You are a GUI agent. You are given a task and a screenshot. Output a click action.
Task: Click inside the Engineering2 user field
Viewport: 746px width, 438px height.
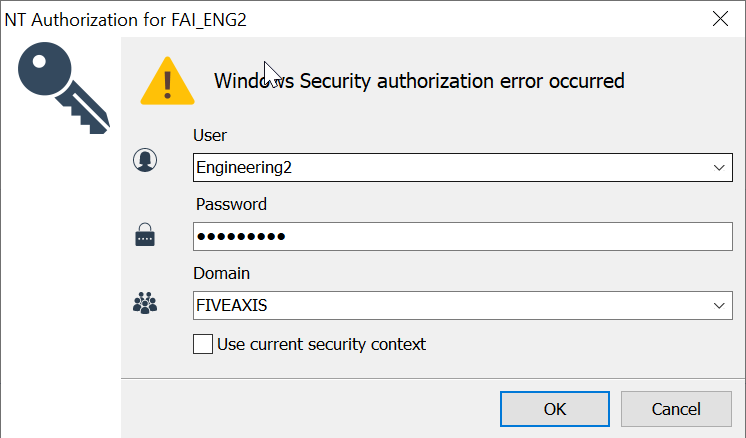point(440,168)
